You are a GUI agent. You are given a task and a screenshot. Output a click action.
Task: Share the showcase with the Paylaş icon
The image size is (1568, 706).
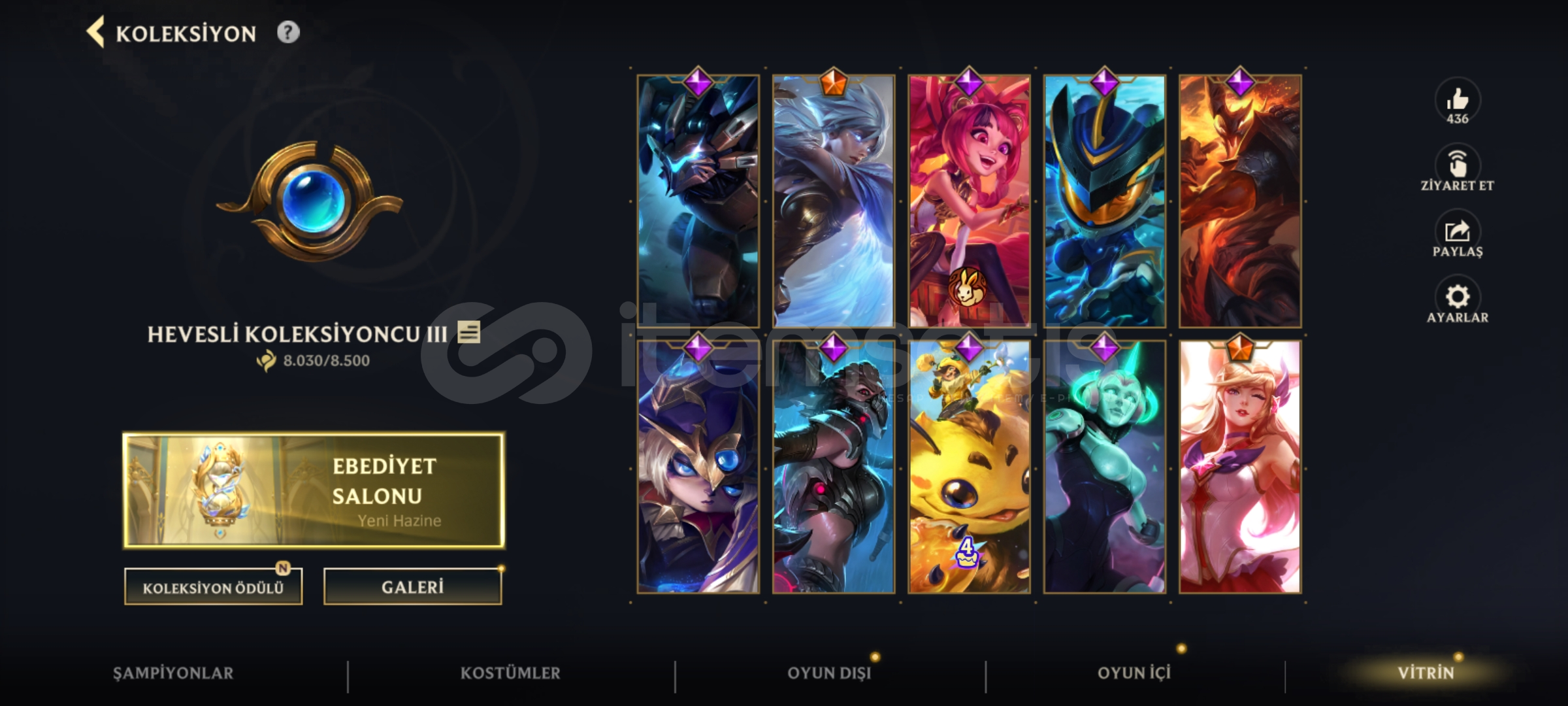[1457, 230]
